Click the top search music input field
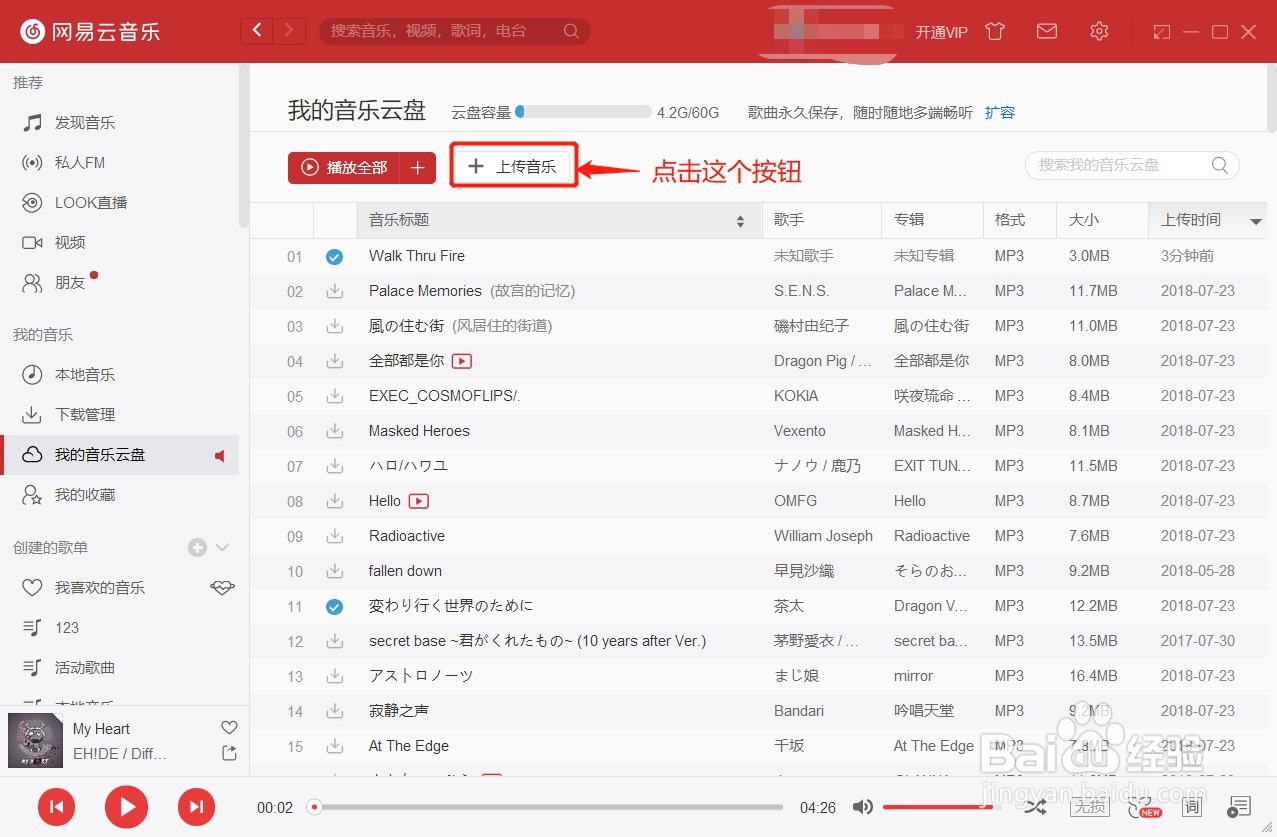Screen dimensions: 1277x837 point(455,31)
